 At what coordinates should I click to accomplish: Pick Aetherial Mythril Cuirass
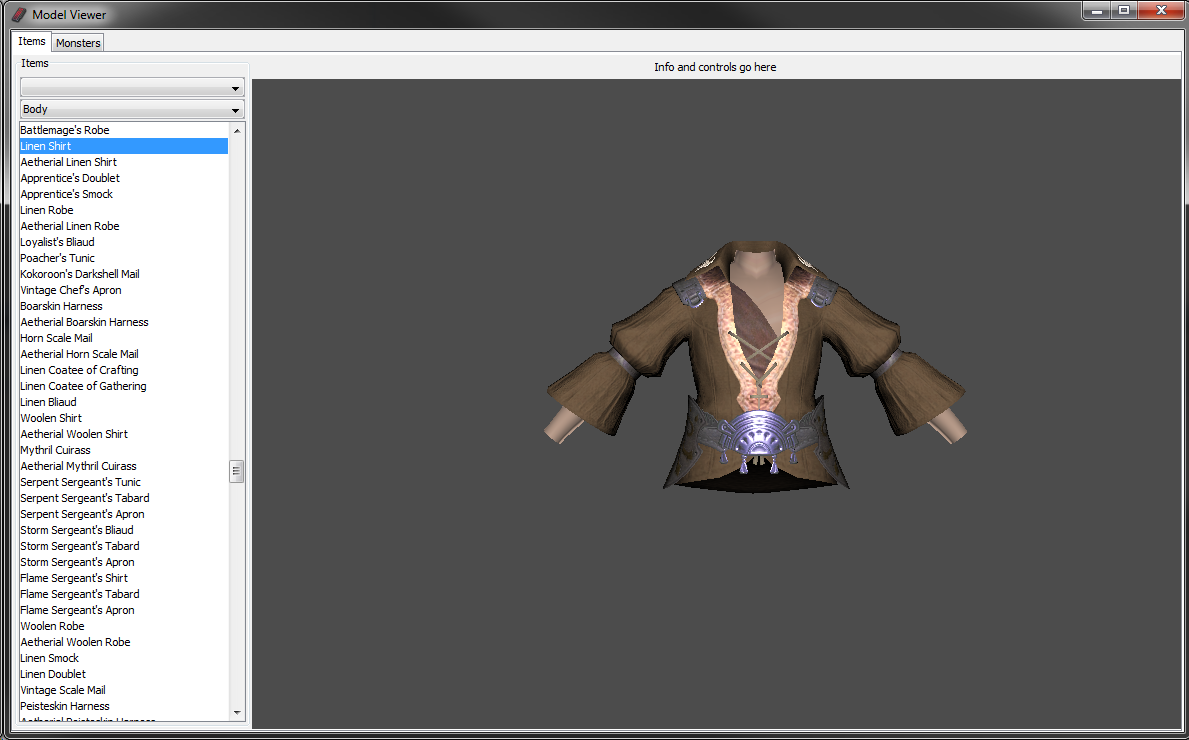[x=124, y=466]
